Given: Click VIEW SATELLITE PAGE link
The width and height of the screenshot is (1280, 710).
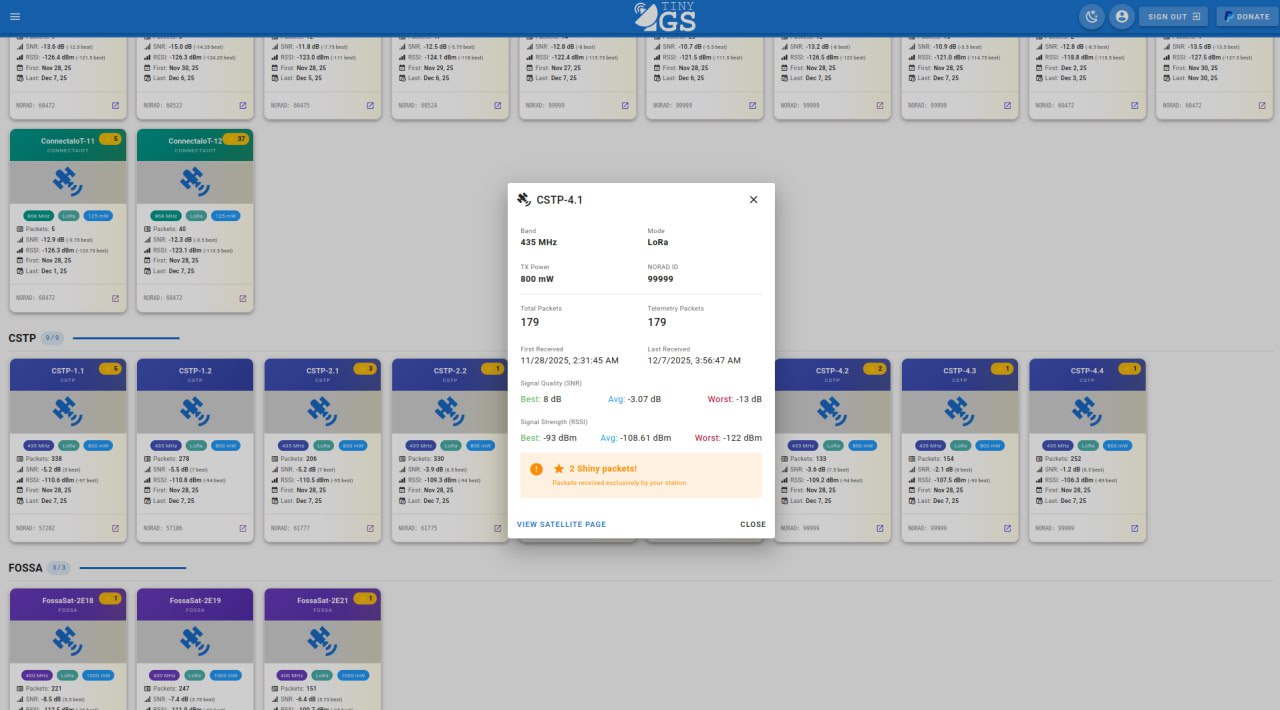Looking at the screenshot, I should click(x=561, y=524).
